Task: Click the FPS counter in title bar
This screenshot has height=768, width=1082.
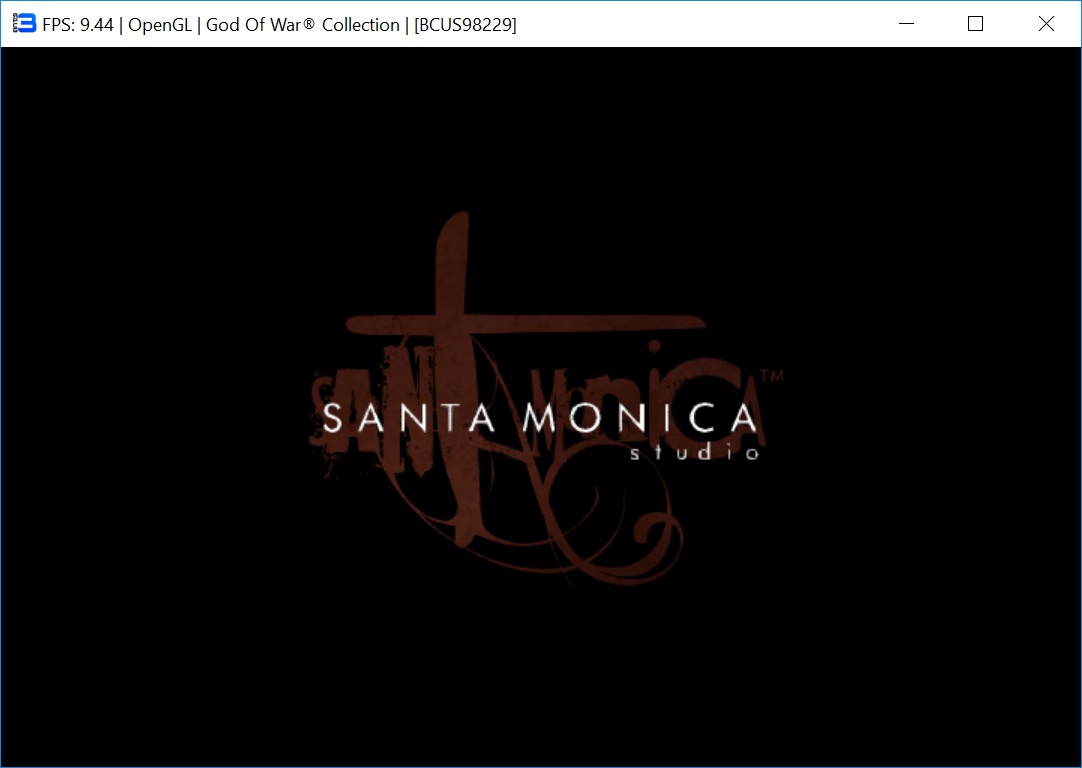Action: coord(79,25)
